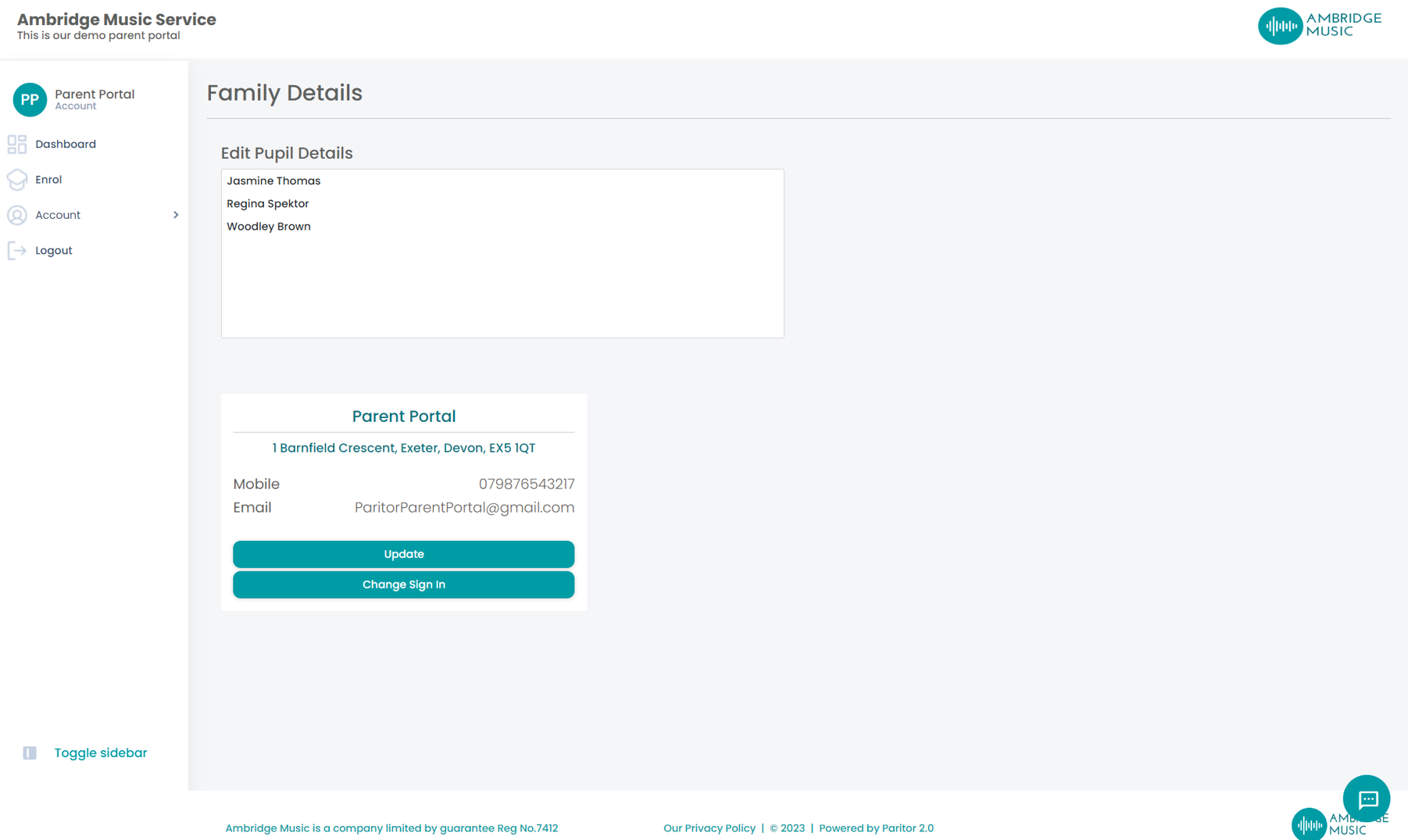Screen dimensions: 1408x840
Task: Click 'This is our demo parent portal' subtitle
Action: point(98,36)
